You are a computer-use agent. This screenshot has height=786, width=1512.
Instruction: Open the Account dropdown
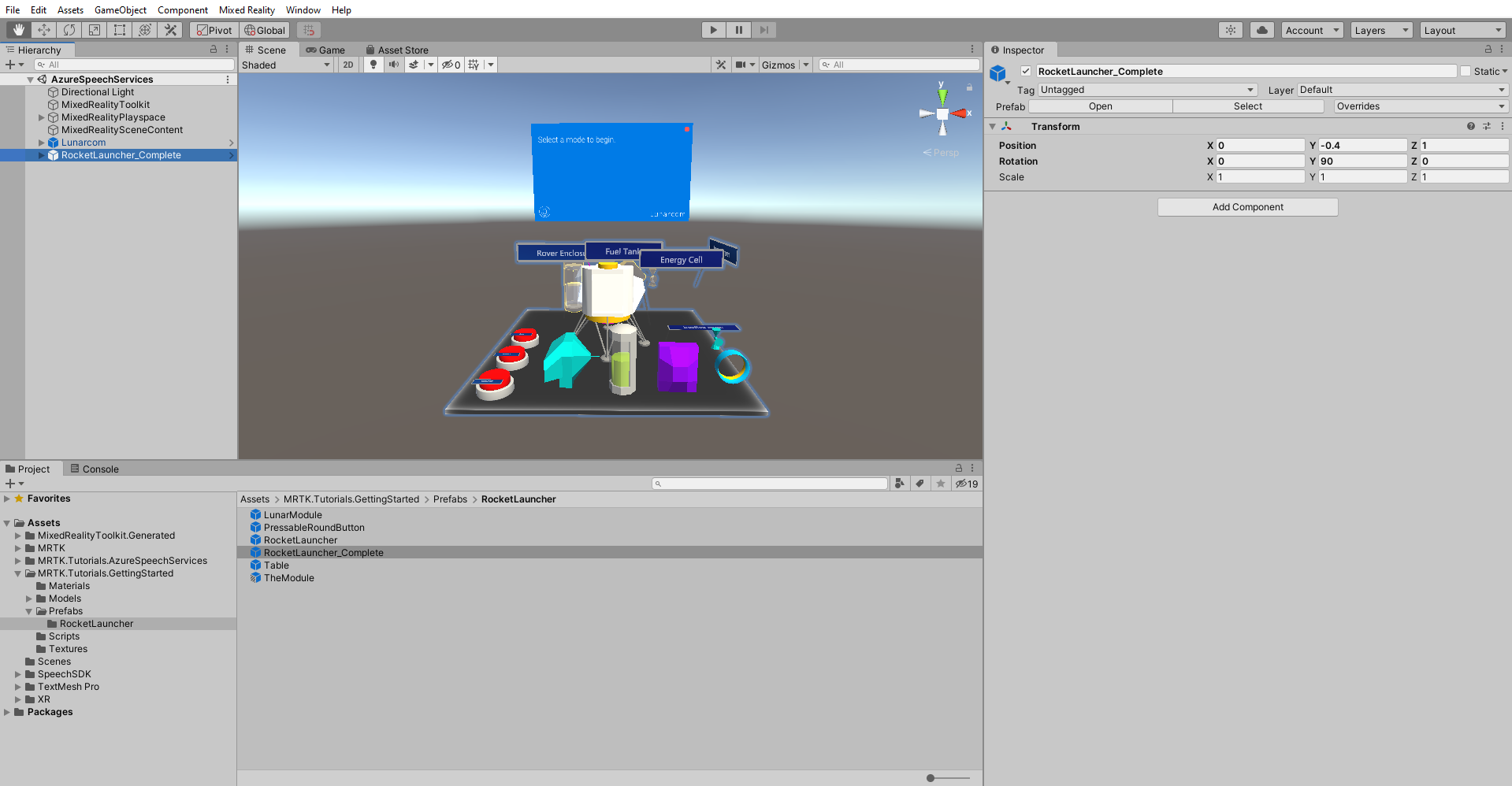[1312, 30]
